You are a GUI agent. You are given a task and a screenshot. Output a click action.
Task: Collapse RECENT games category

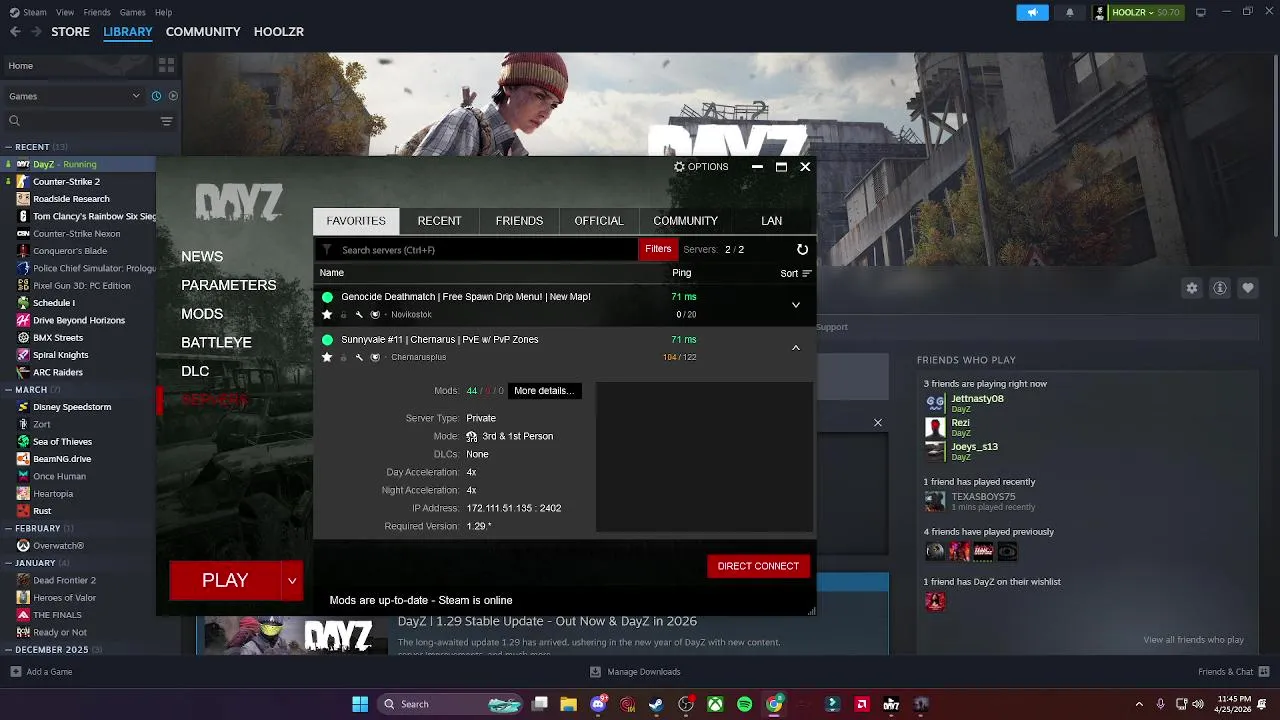[x=7, y=147]
